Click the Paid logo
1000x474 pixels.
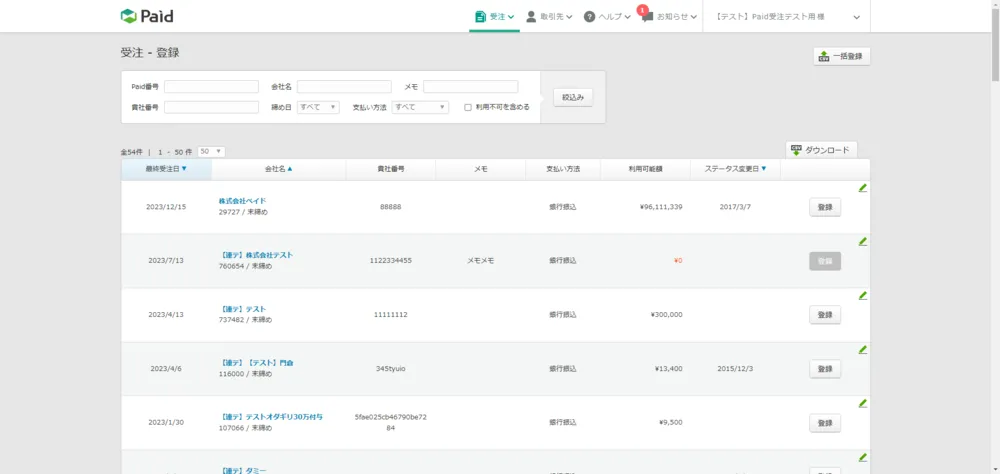click(147, 16)
